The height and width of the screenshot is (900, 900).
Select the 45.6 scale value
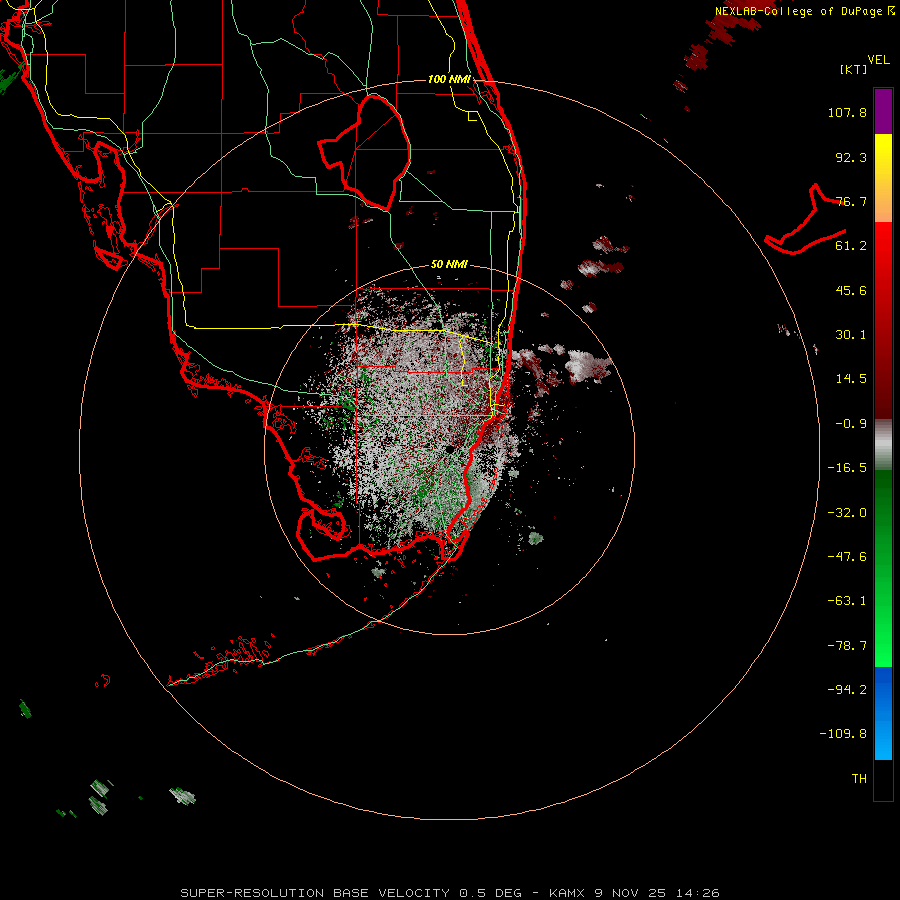click(x=851, y=290)
